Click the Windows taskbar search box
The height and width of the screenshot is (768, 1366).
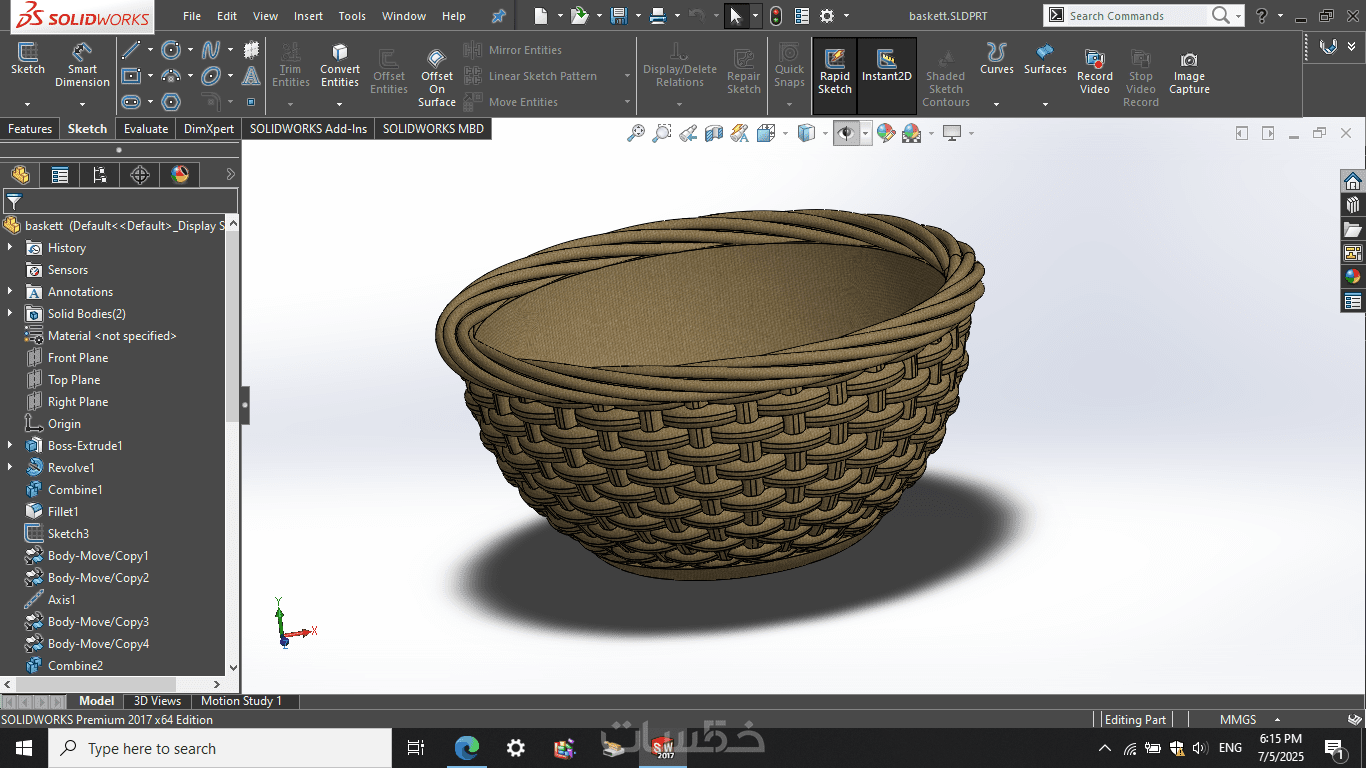click(x=219, y=748)
